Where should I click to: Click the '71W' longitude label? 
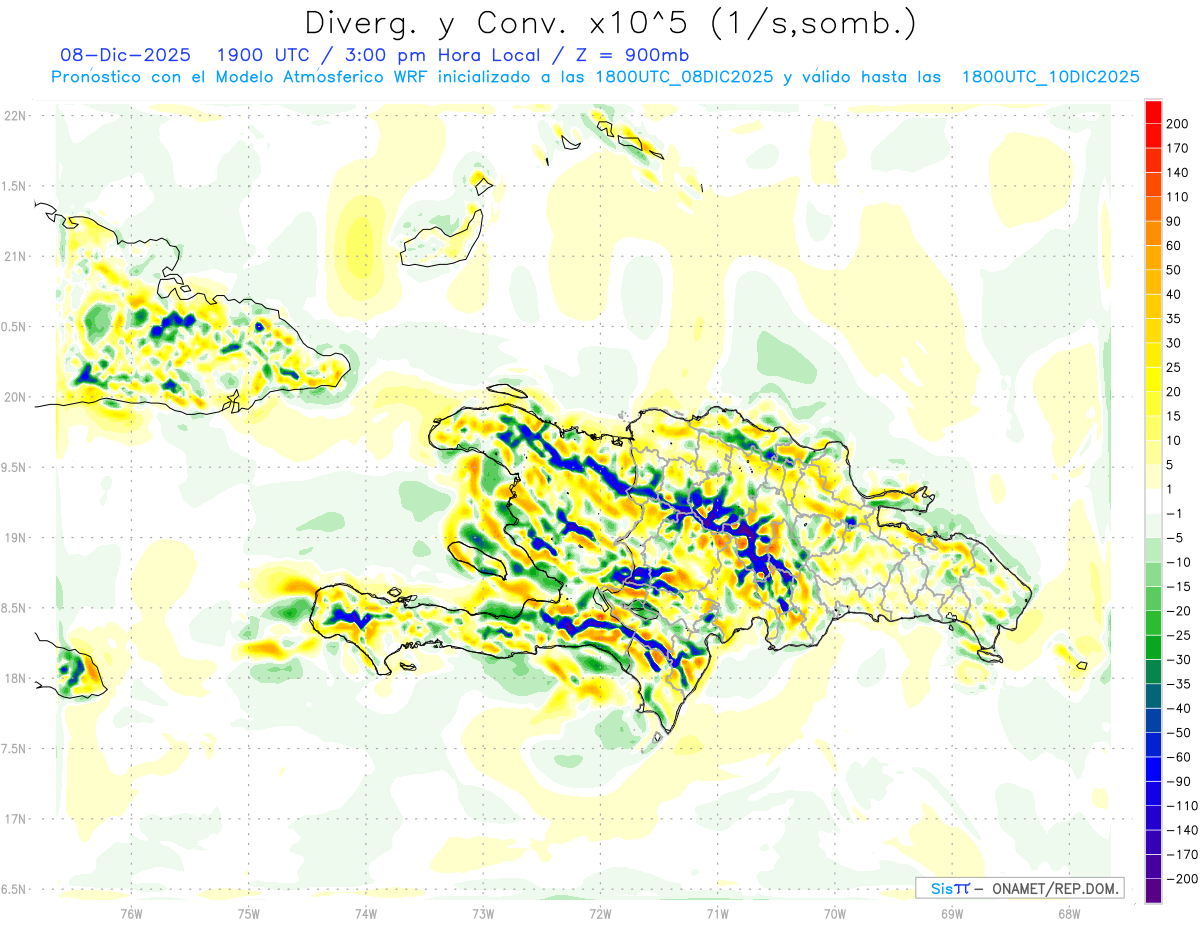tap(717, 913)
